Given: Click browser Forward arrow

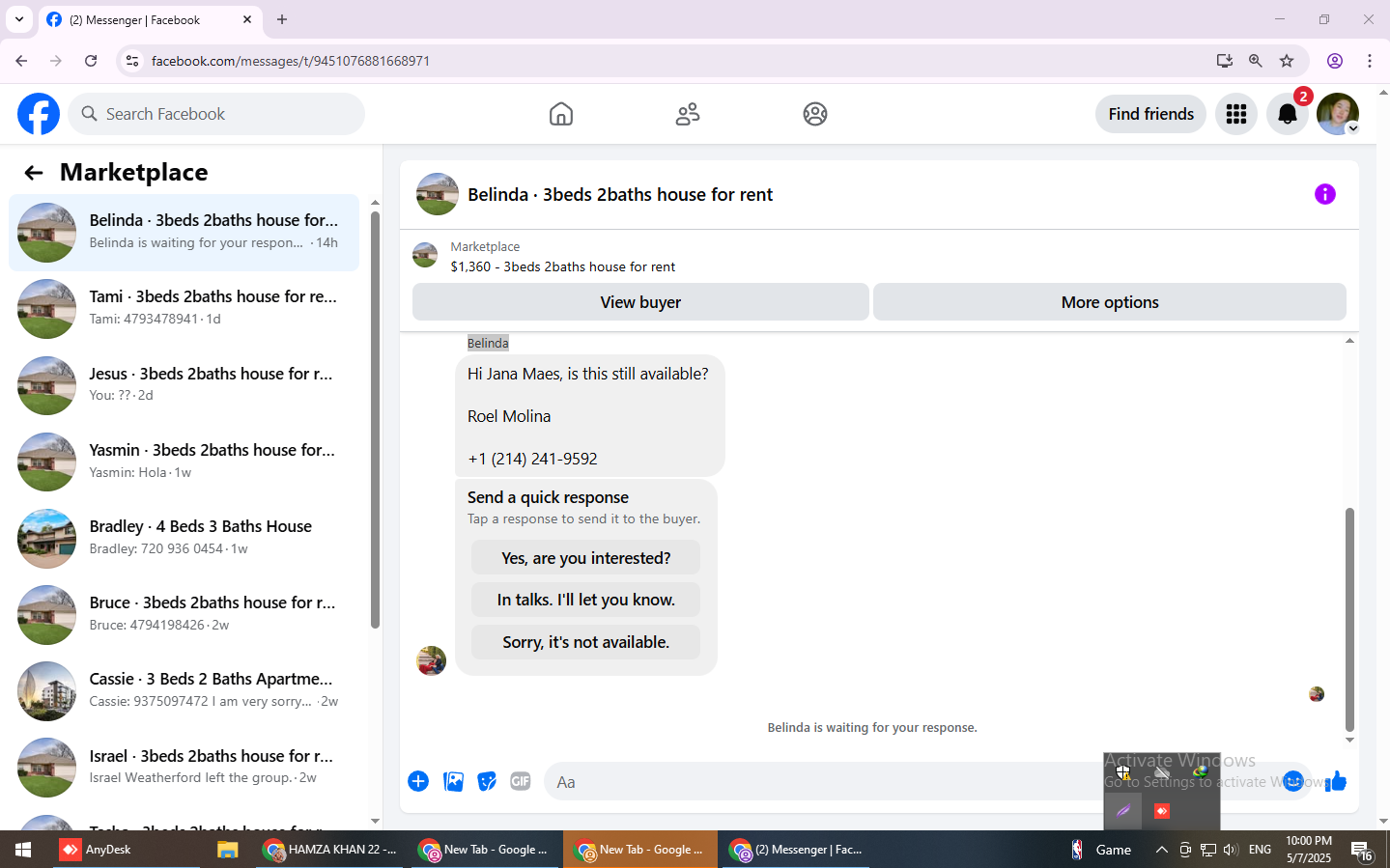Looking at the screenshot, I should [56, 61].
